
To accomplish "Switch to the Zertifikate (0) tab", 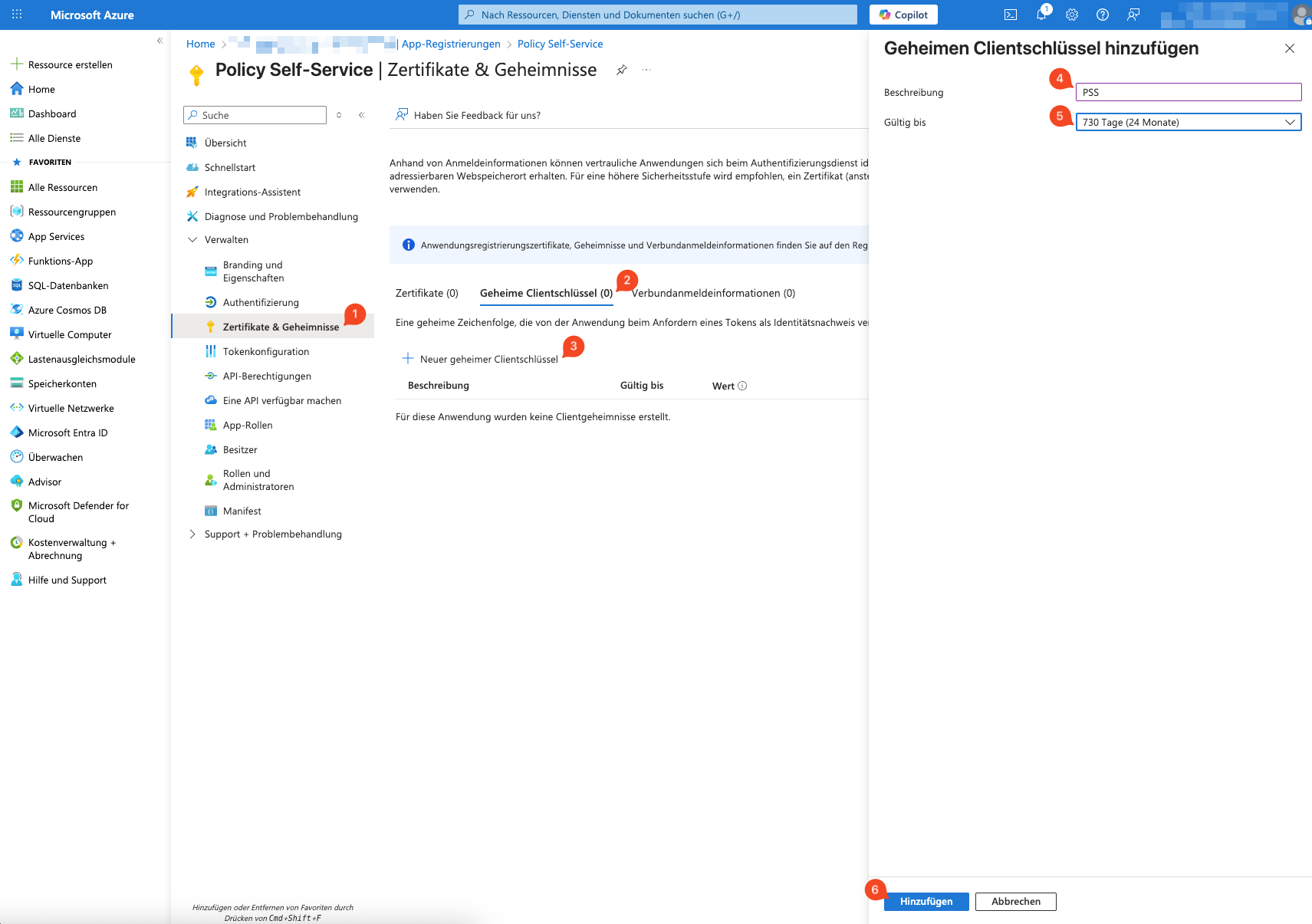I will [426, 293].
